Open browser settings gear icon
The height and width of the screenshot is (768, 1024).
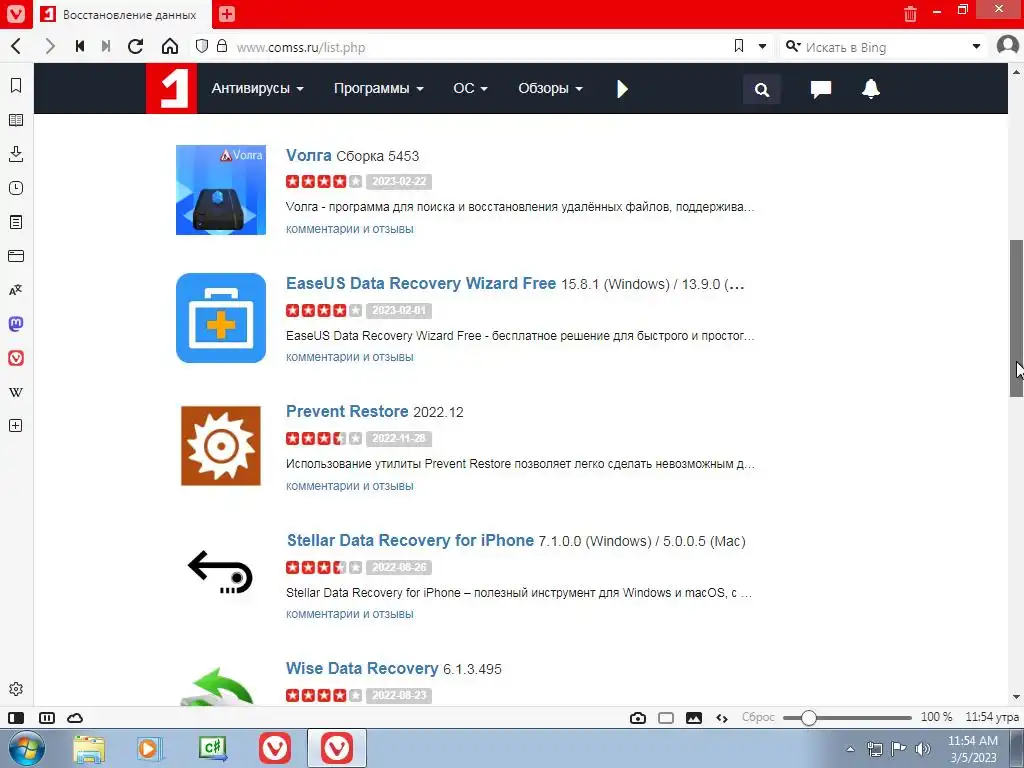click(x=16, y=689)
